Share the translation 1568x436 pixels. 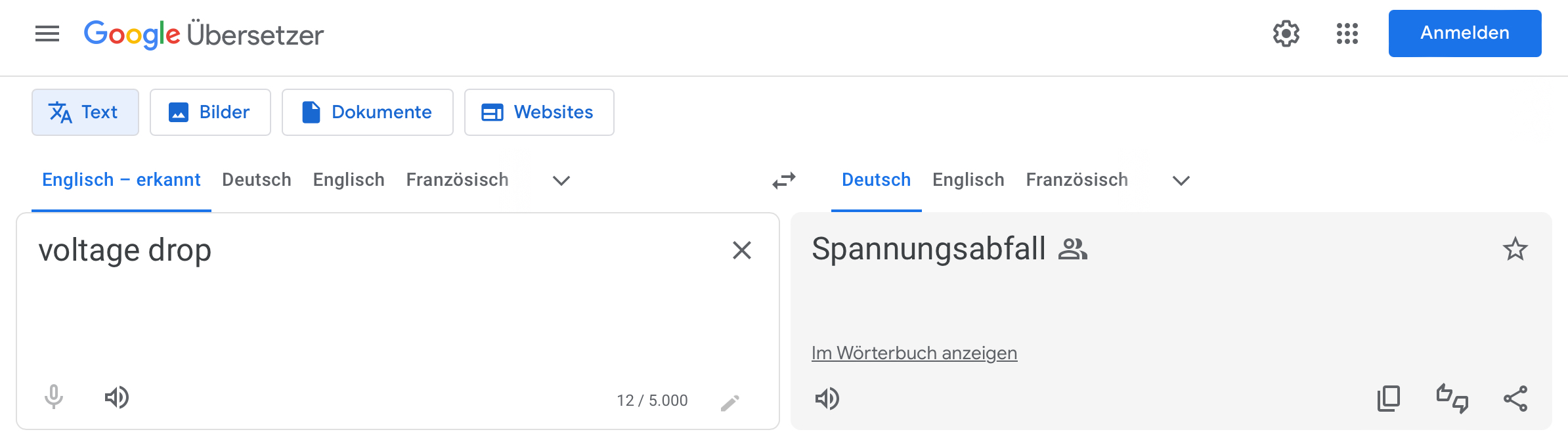click(x=1515, y=399)
